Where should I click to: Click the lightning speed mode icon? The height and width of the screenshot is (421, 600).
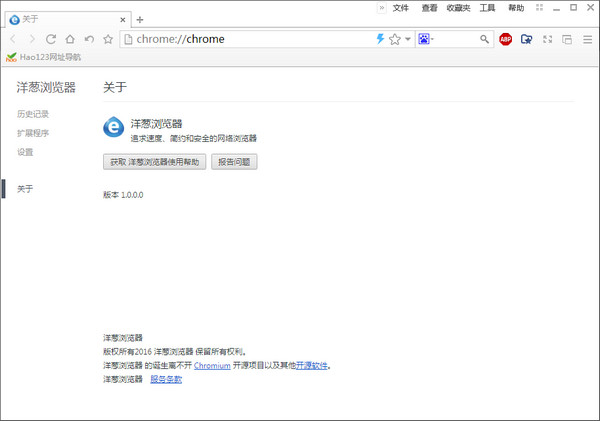click(380, 39)
